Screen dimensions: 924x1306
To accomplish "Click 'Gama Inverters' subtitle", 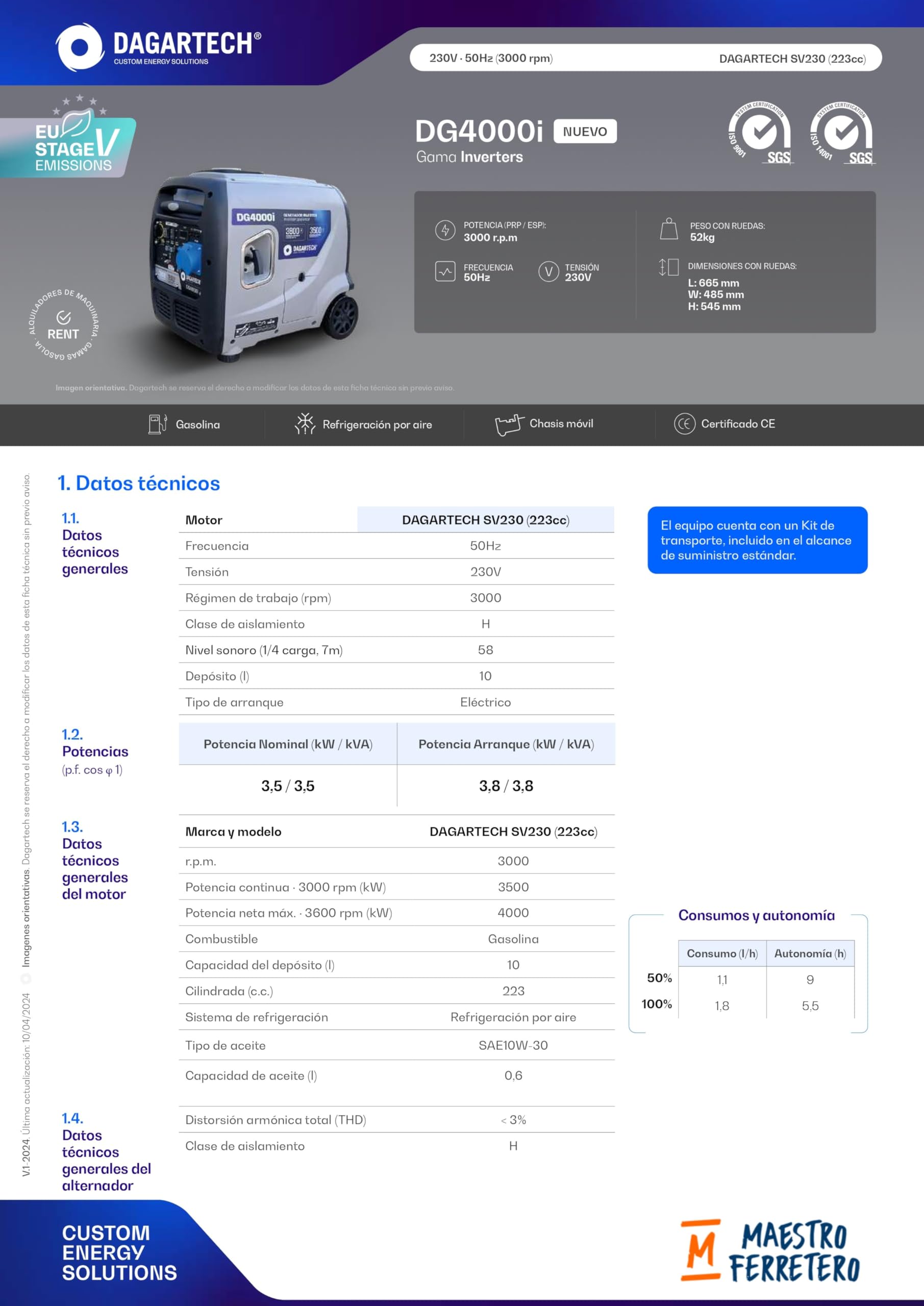I will pos(469,157).
